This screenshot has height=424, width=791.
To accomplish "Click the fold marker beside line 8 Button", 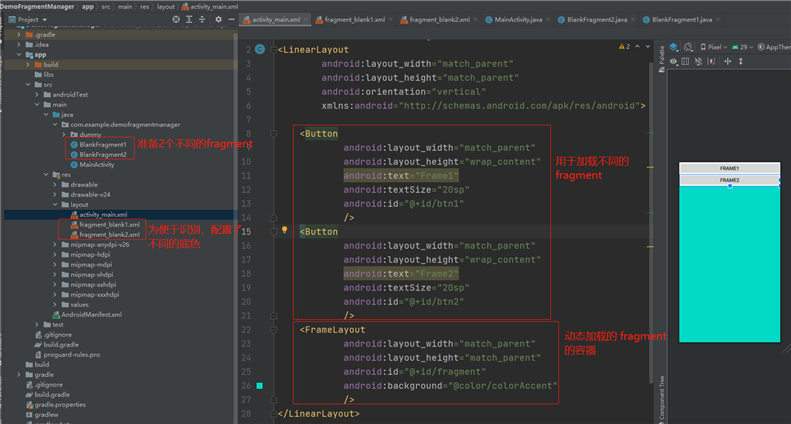I will pyautogui.click(x=273, y=134).
